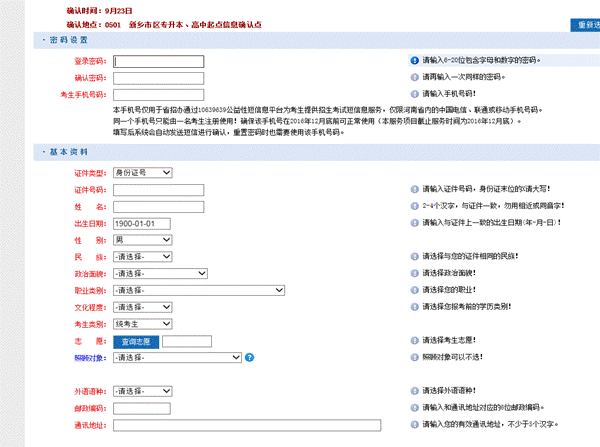
Task: Click the 邮政编码 input field
Action: [142, 408]
